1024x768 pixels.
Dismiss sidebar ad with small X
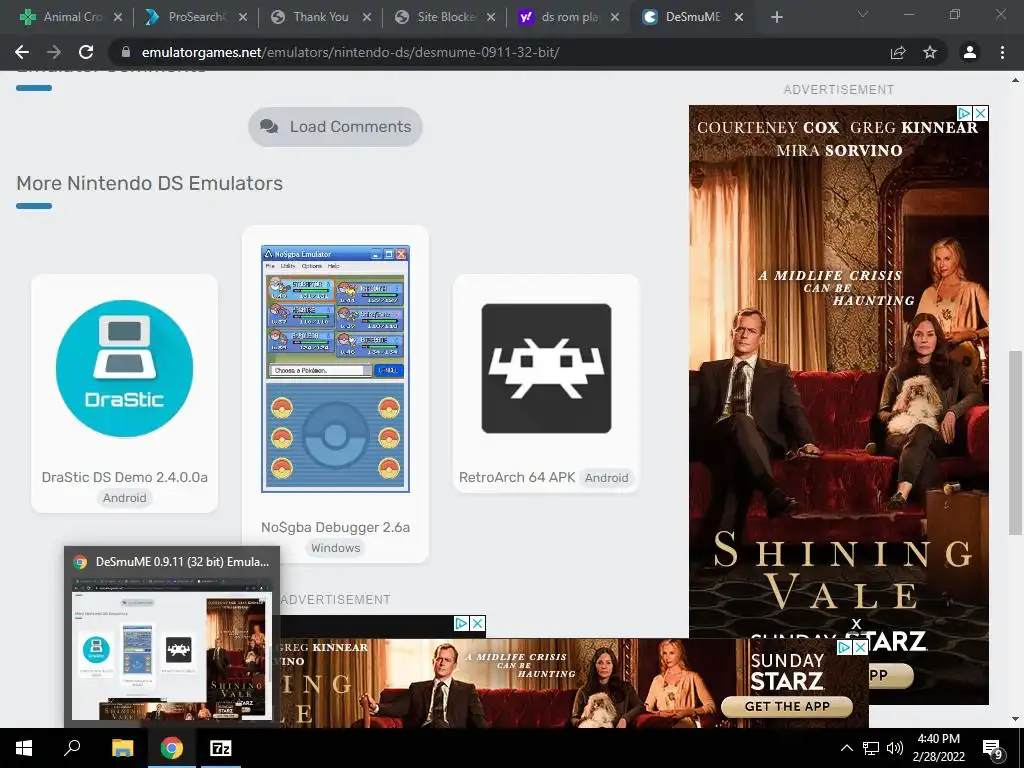point(856,624)
